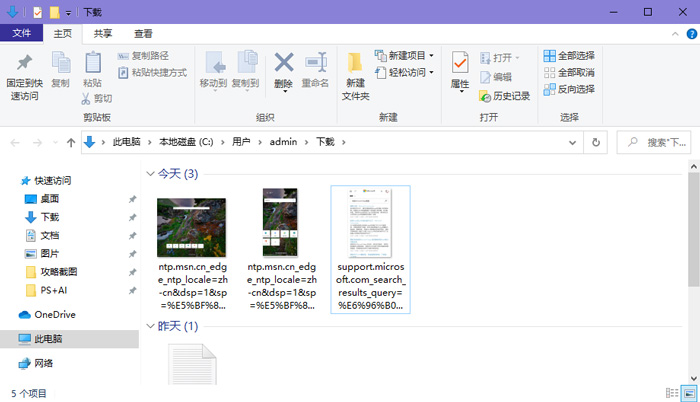Collapse the Yesterday (昨天) group

point(150,326)
